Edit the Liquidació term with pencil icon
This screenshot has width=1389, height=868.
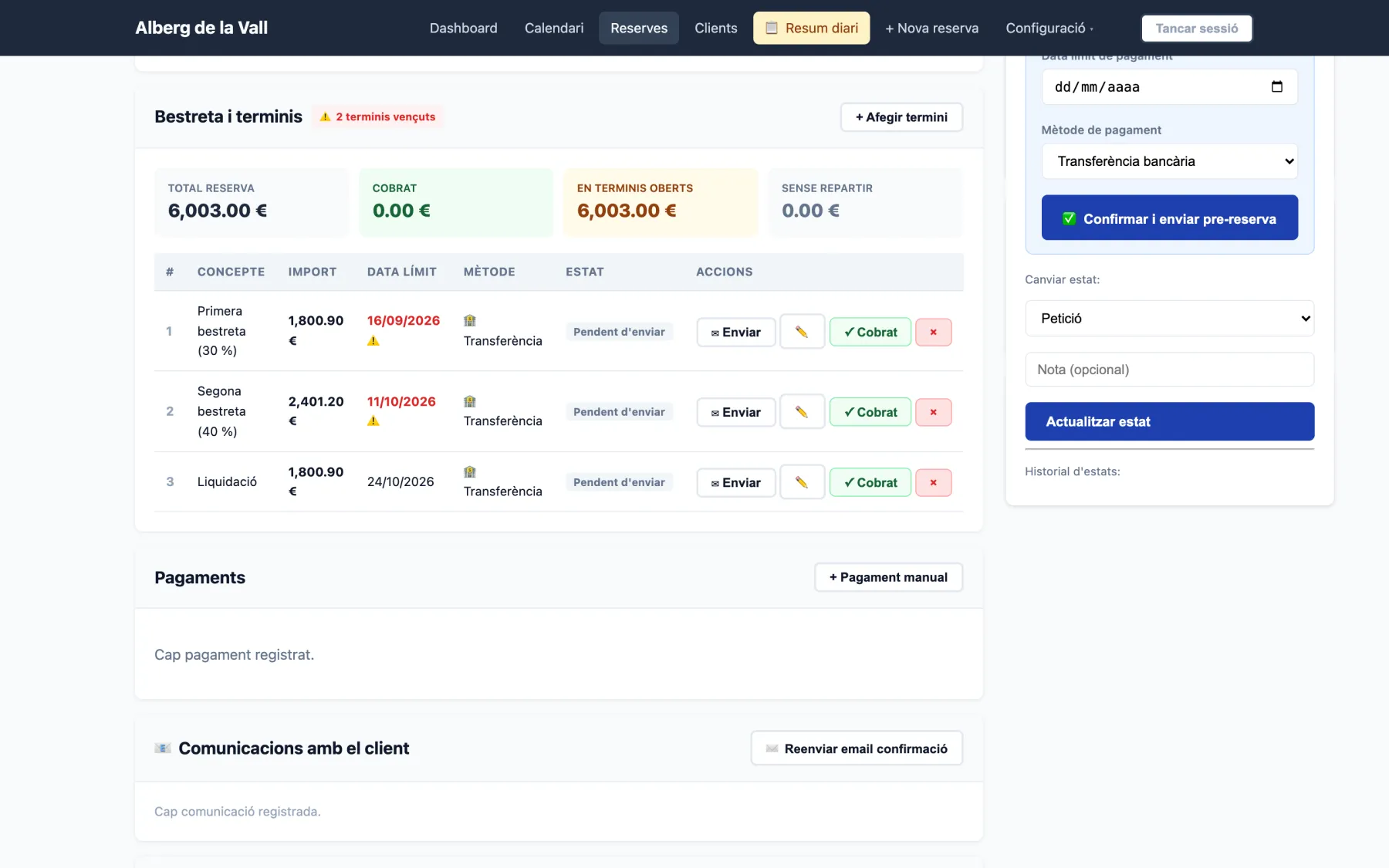pos(802,482)
